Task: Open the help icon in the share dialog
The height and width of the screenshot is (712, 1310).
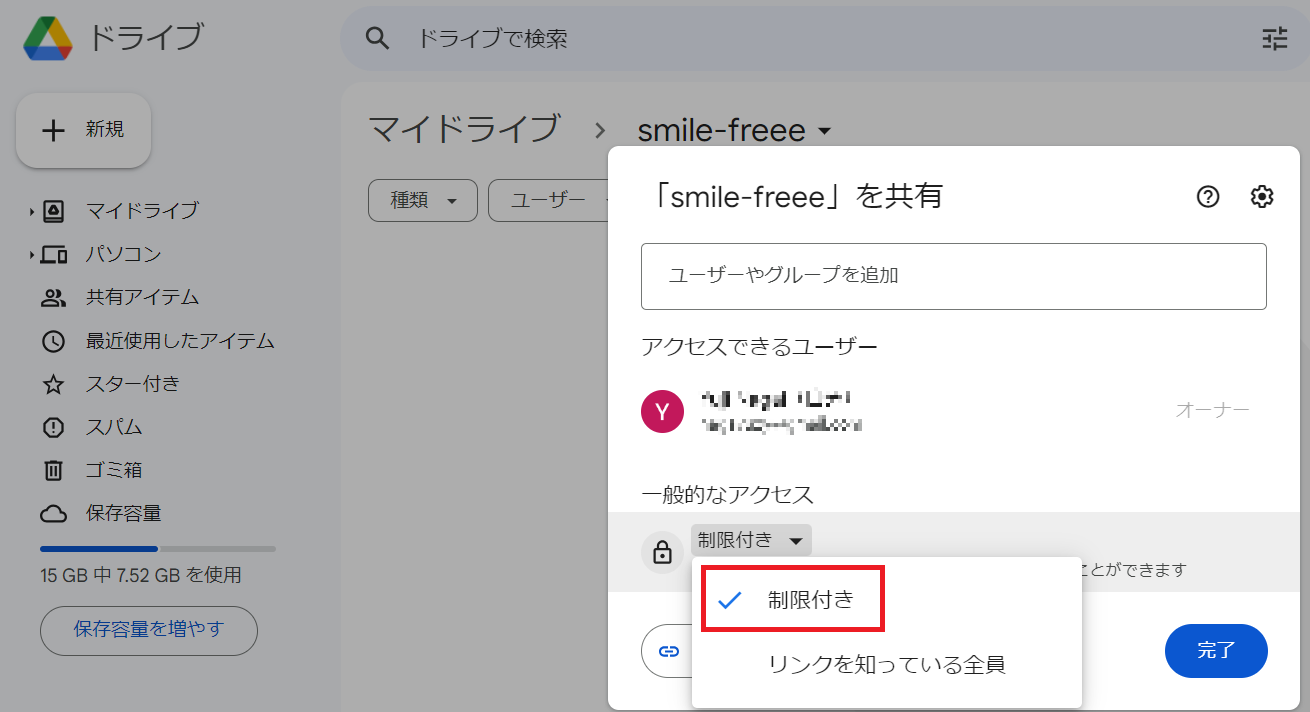Action: (1208, 197)
